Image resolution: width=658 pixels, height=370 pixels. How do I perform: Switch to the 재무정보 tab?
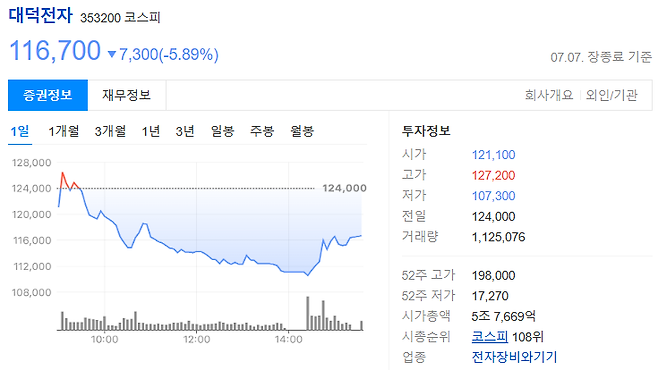(127, 95)
